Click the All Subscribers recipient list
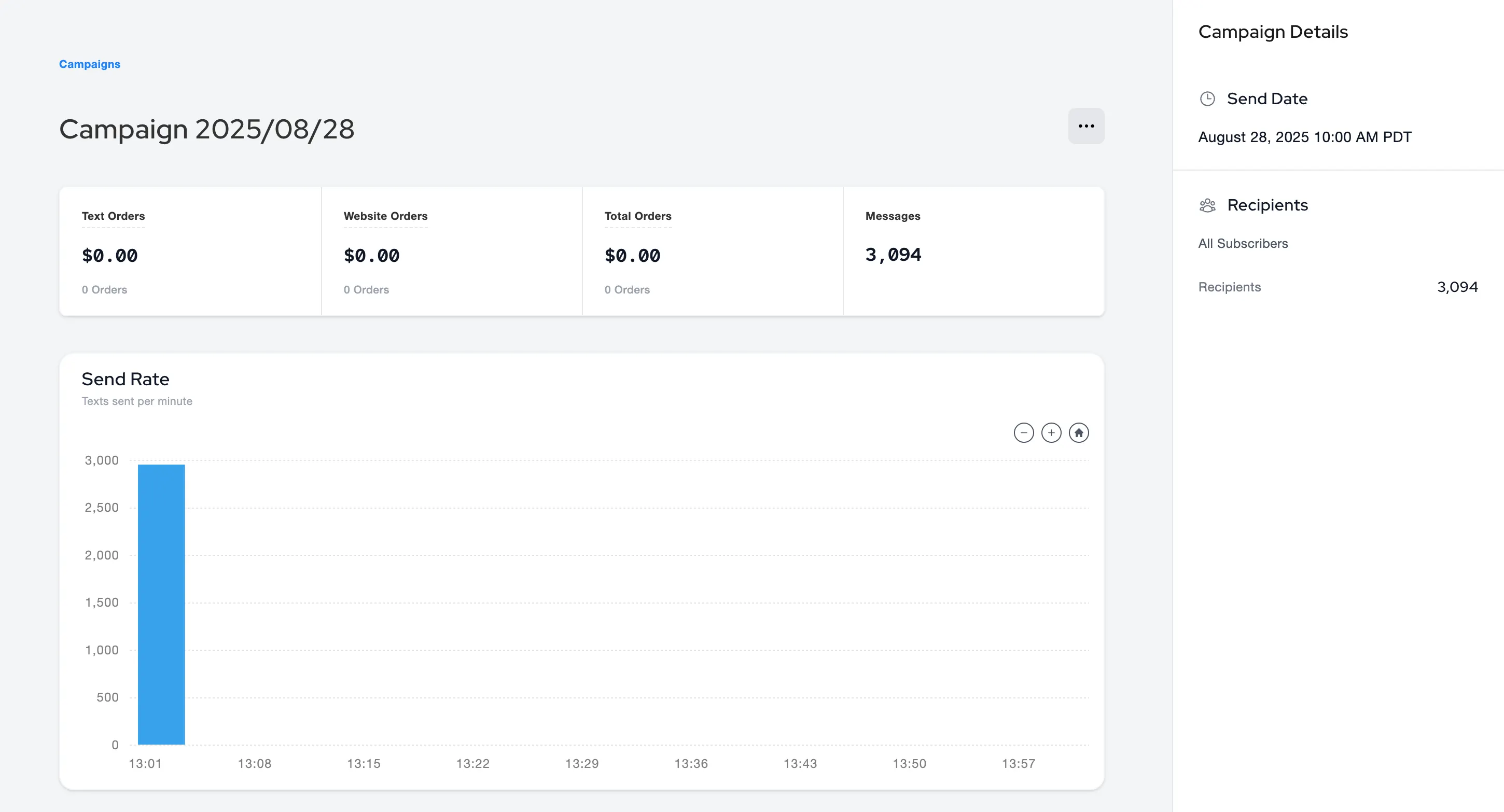Viewport: 1504px width, 812px height. pos(1243,243)
